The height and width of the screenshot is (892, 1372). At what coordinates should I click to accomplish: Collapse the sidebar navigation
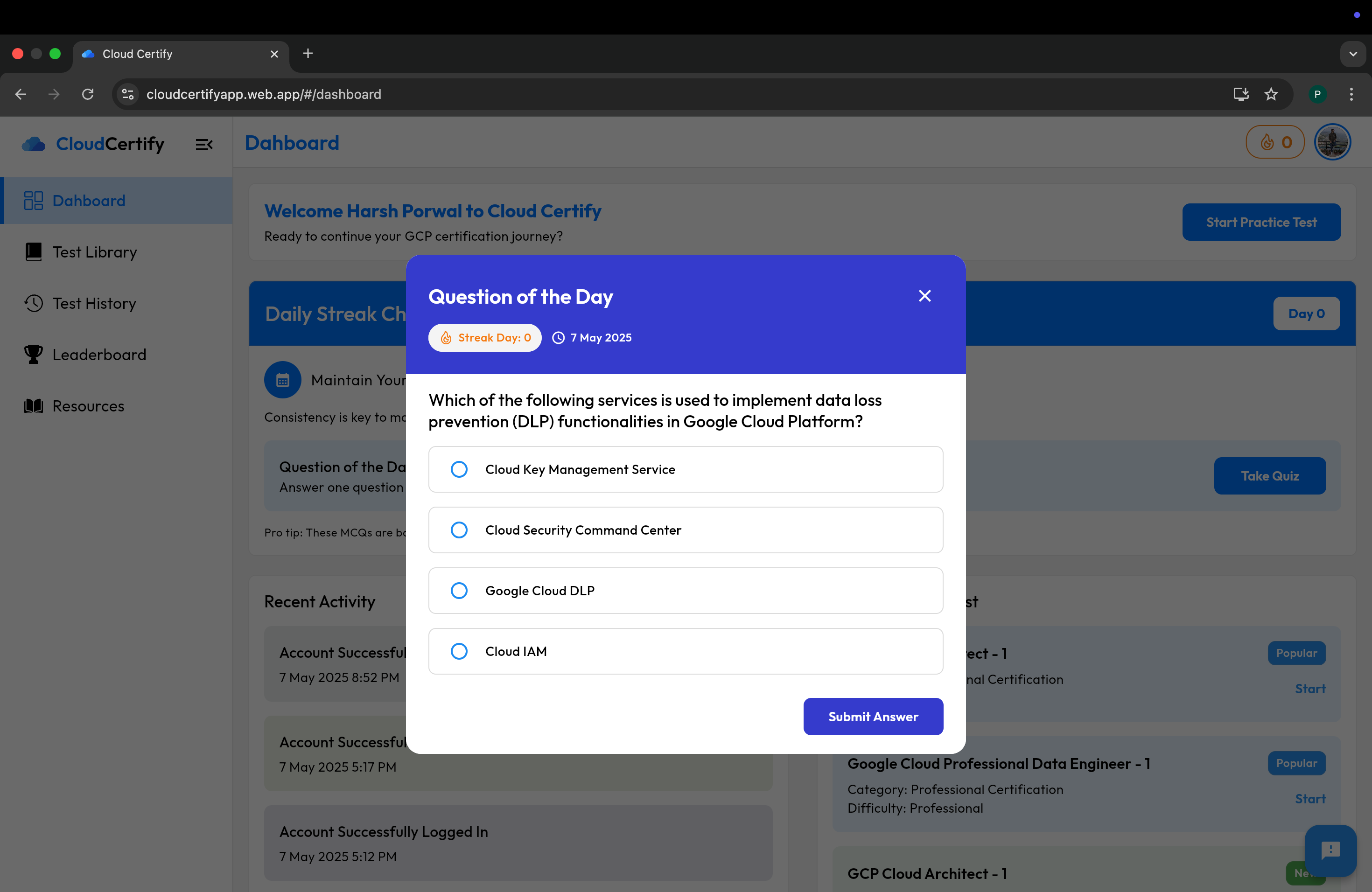(x=204, y=144)
